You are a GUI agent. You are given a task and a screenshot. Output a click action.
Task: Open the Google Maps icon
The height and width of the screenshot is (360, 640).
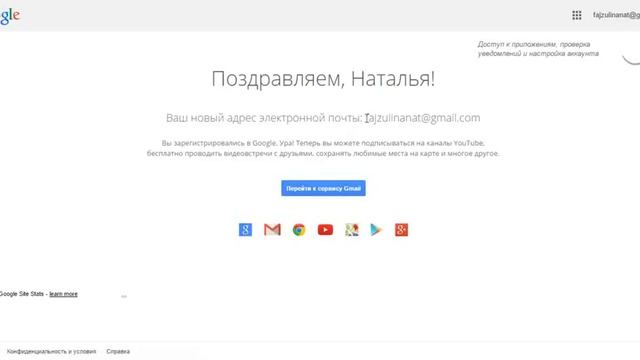tap(351, 230)
